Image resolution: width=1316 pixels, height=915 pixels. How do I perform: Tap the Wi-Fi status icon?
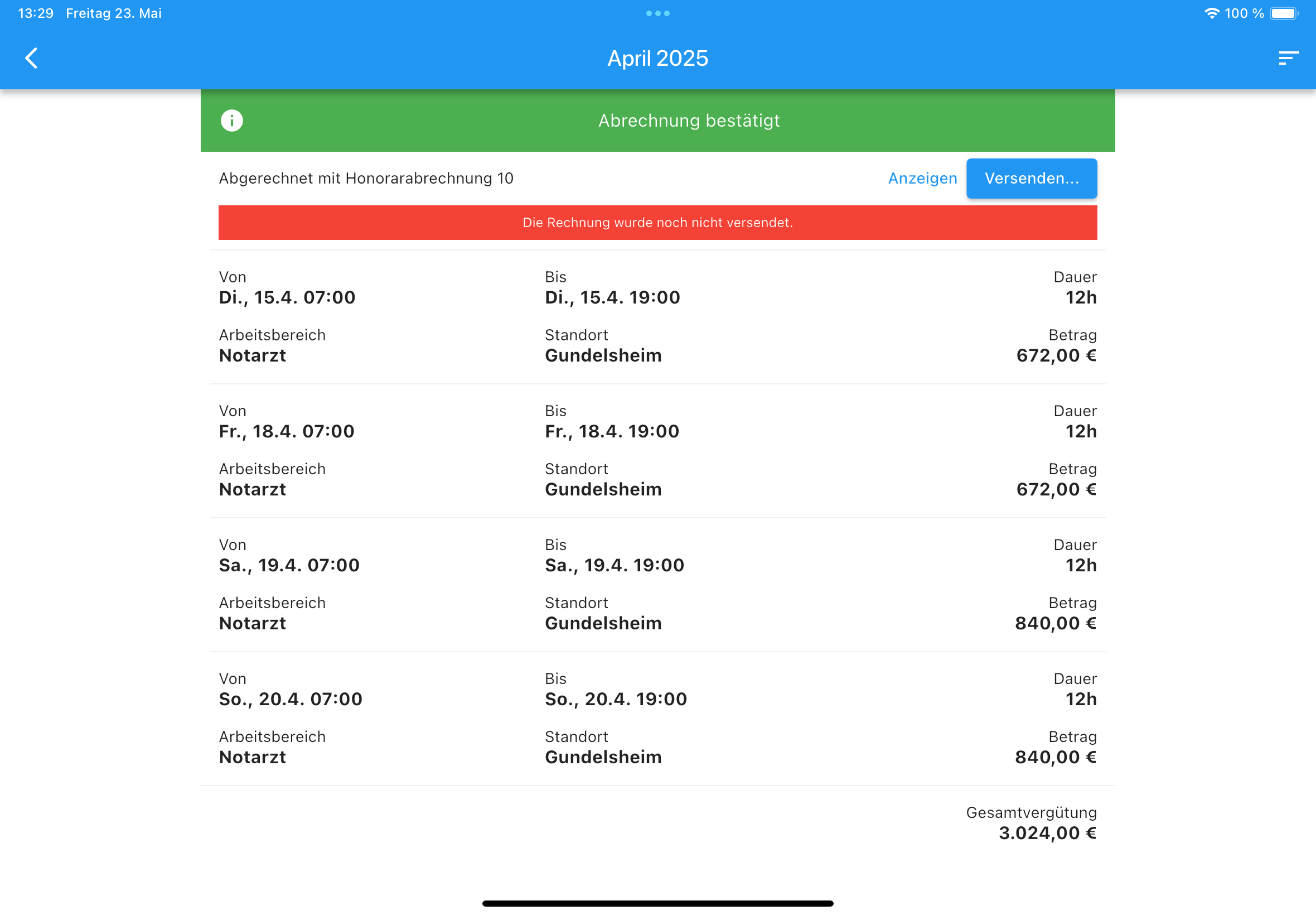pyautogui.click(x=1211, y=13)
